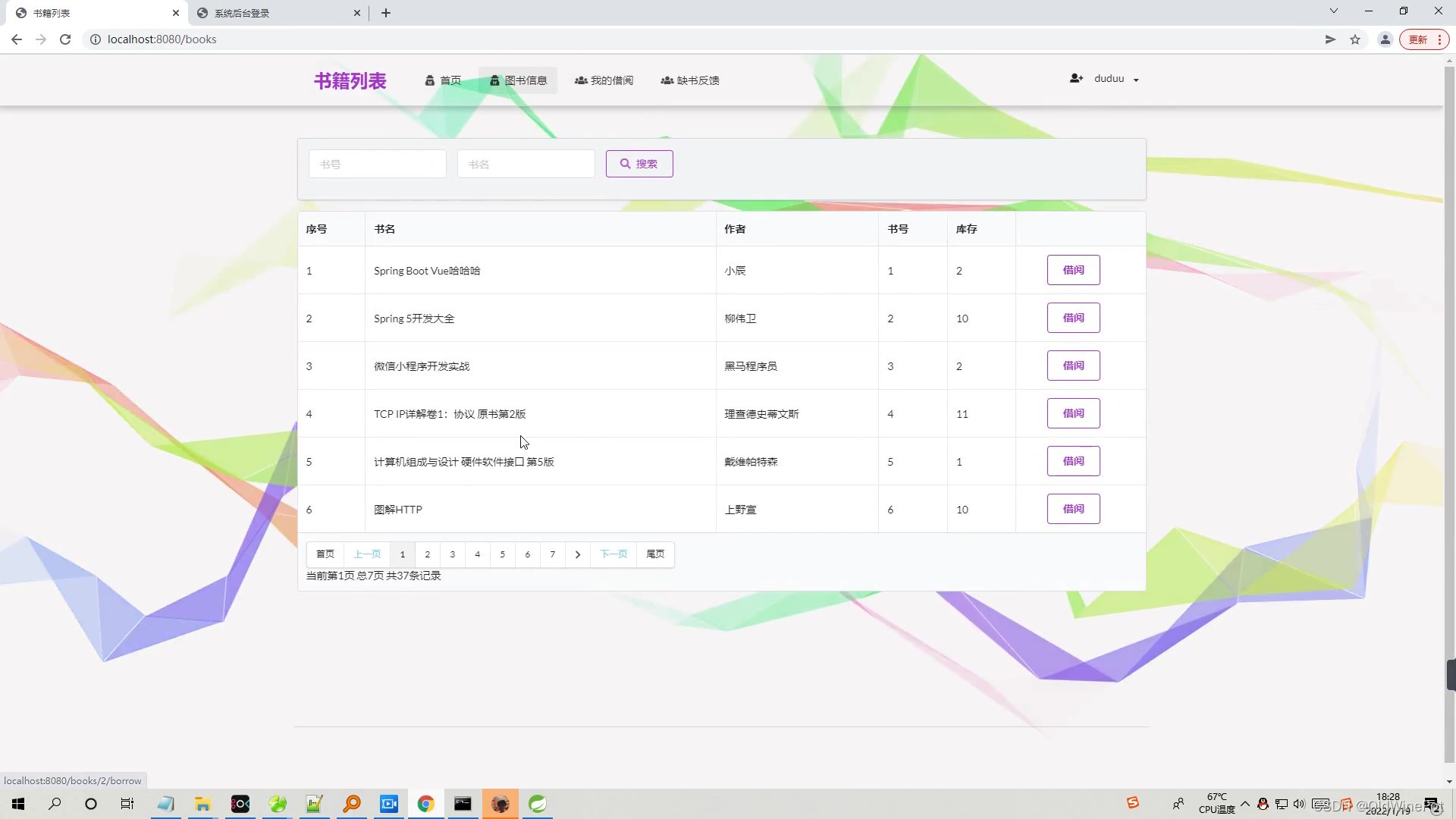Click the 书号 search input field

pos(377,163)
